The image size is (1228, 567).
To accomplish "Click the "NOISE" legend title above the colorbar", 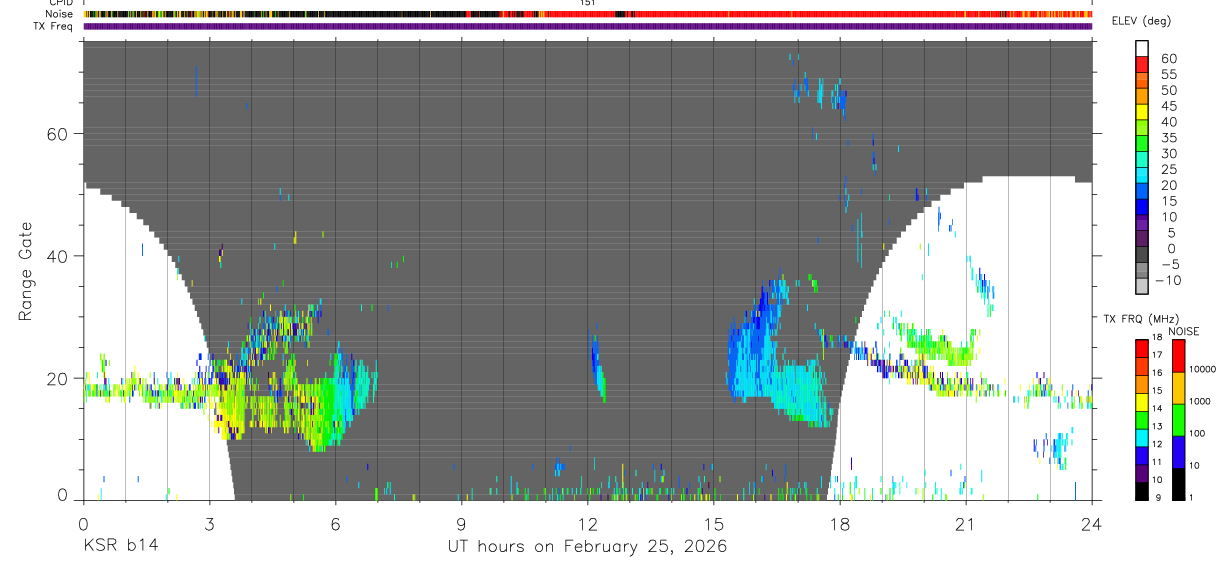I will [x=1184, y=331].
